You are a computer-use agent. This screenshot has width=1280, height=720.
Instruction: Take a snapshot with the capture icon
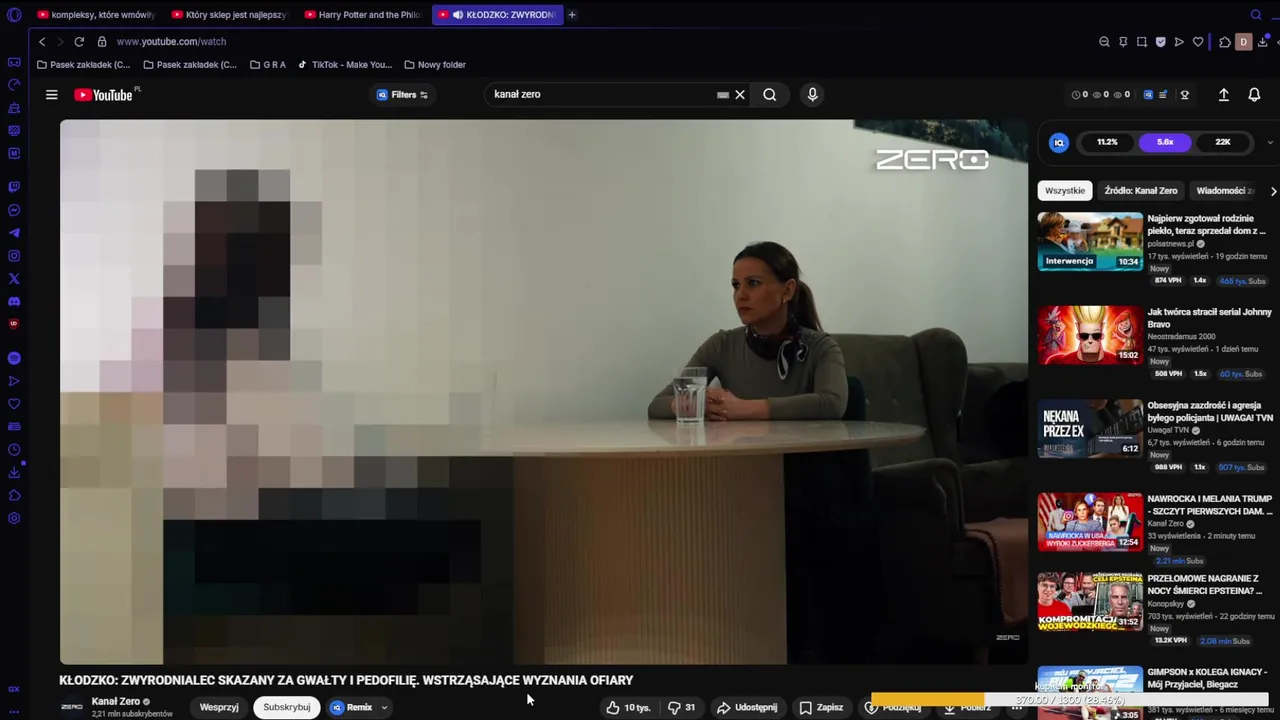1142,42
